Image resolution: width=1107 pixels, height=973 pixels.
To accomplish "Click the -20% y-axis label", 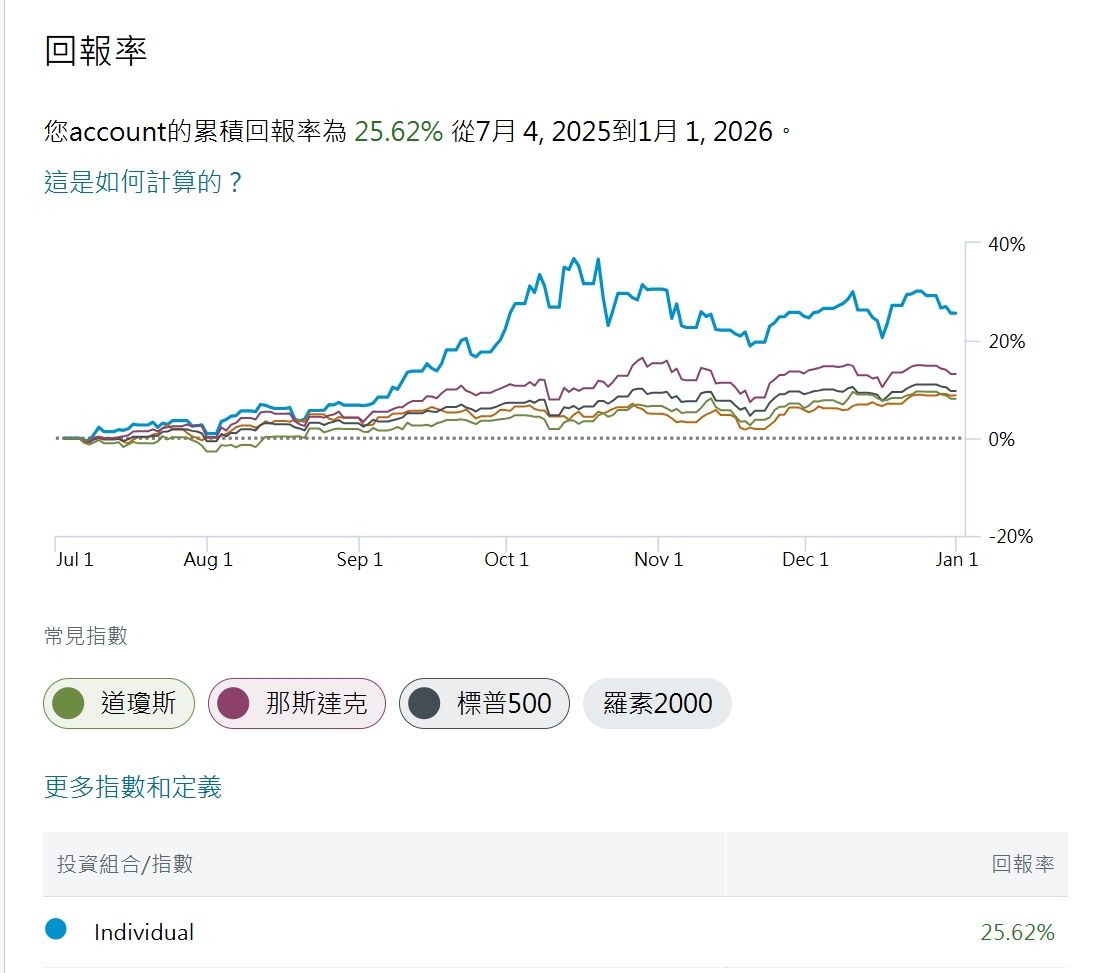I will [1010, 536].
